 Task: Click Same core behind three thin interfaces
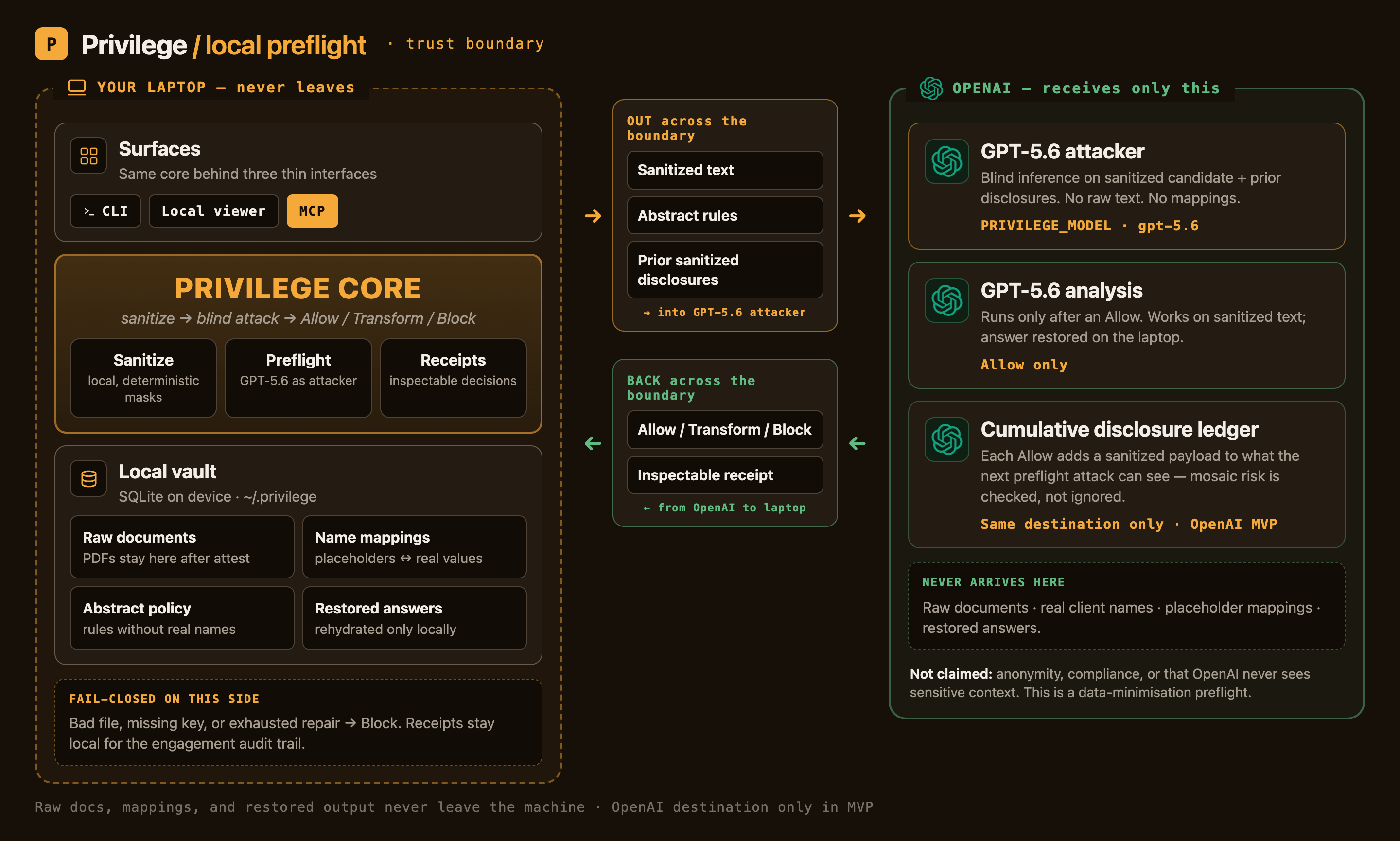(247, 174)
